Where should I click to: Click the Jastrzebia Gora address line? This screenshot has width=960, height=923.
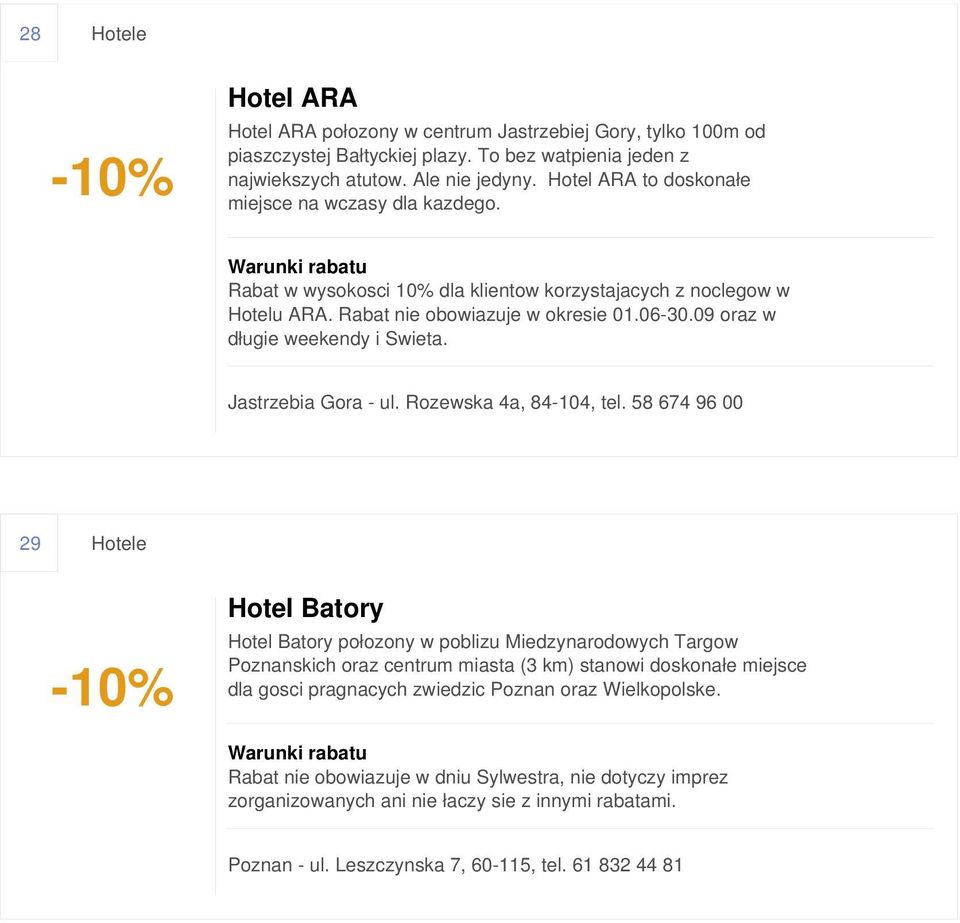485,403
